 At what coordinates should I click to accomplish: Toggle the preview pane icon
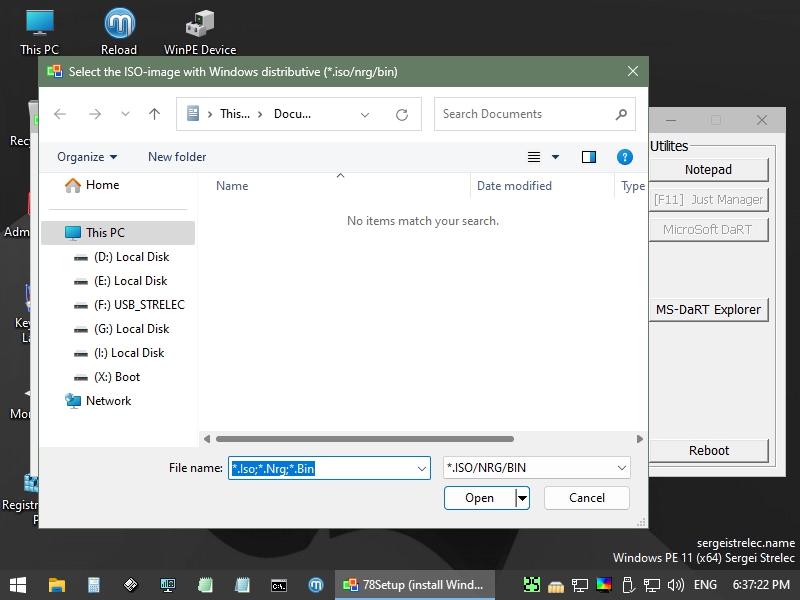[x=589, y=157]
